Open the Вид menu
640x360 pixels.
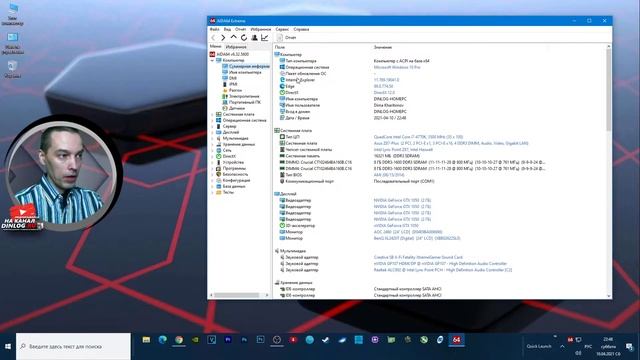click(x=227, y=29)
